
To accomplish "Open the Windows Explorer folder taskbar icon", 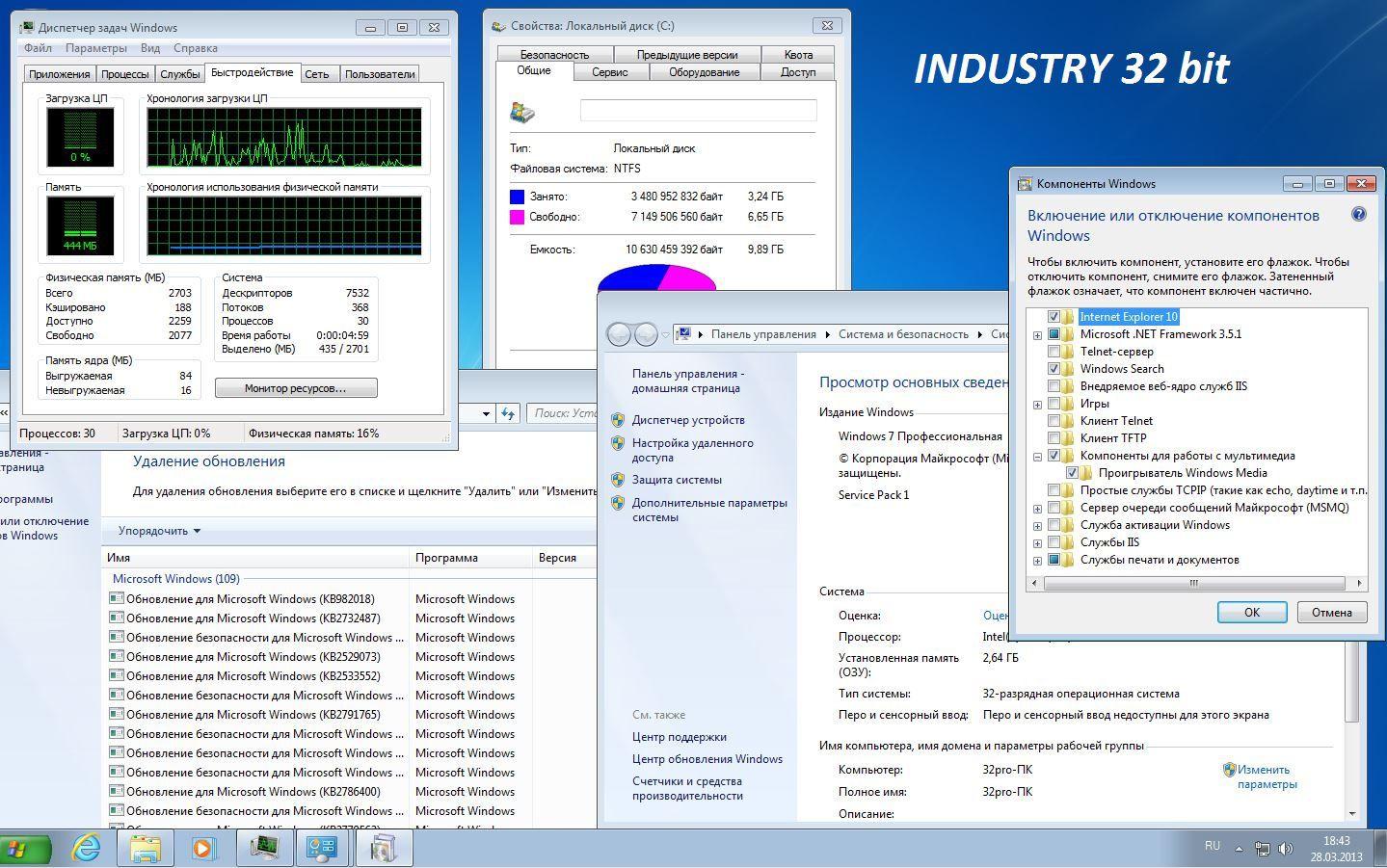I will (x=146, y=848).
